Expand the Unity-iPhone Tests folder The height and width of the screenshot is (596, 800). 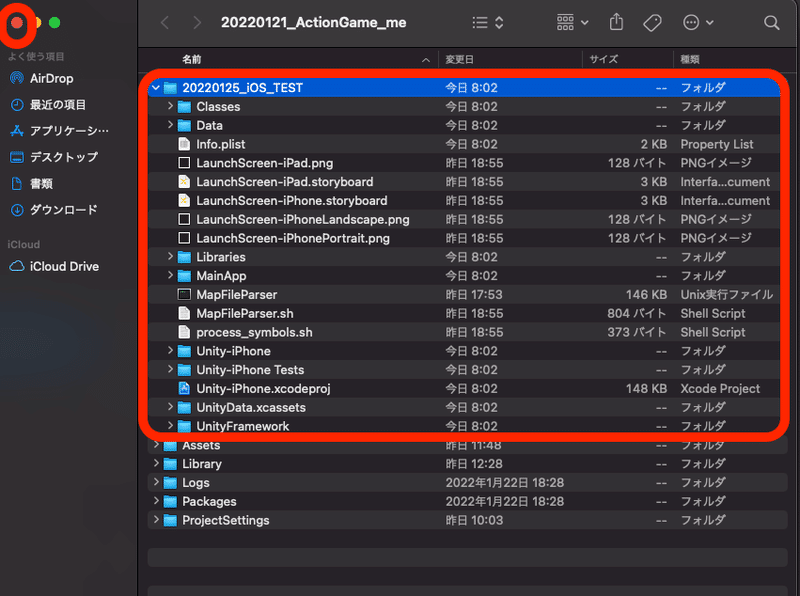click(x=170, y=369)
